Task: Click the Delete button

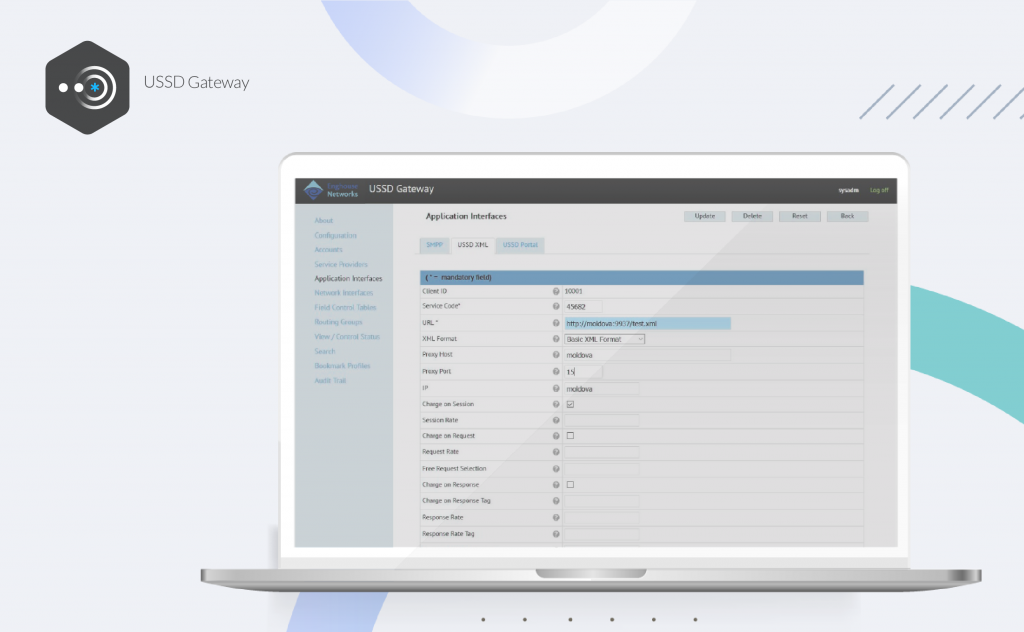Action: [752, 216]
